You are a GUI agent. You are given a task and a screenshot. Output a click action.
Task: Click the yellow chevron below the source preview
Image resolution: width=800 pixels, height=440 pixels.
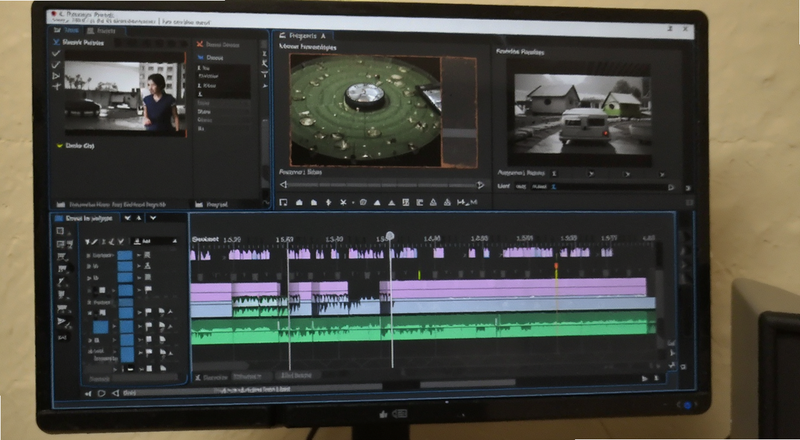[x=60, y=146]
